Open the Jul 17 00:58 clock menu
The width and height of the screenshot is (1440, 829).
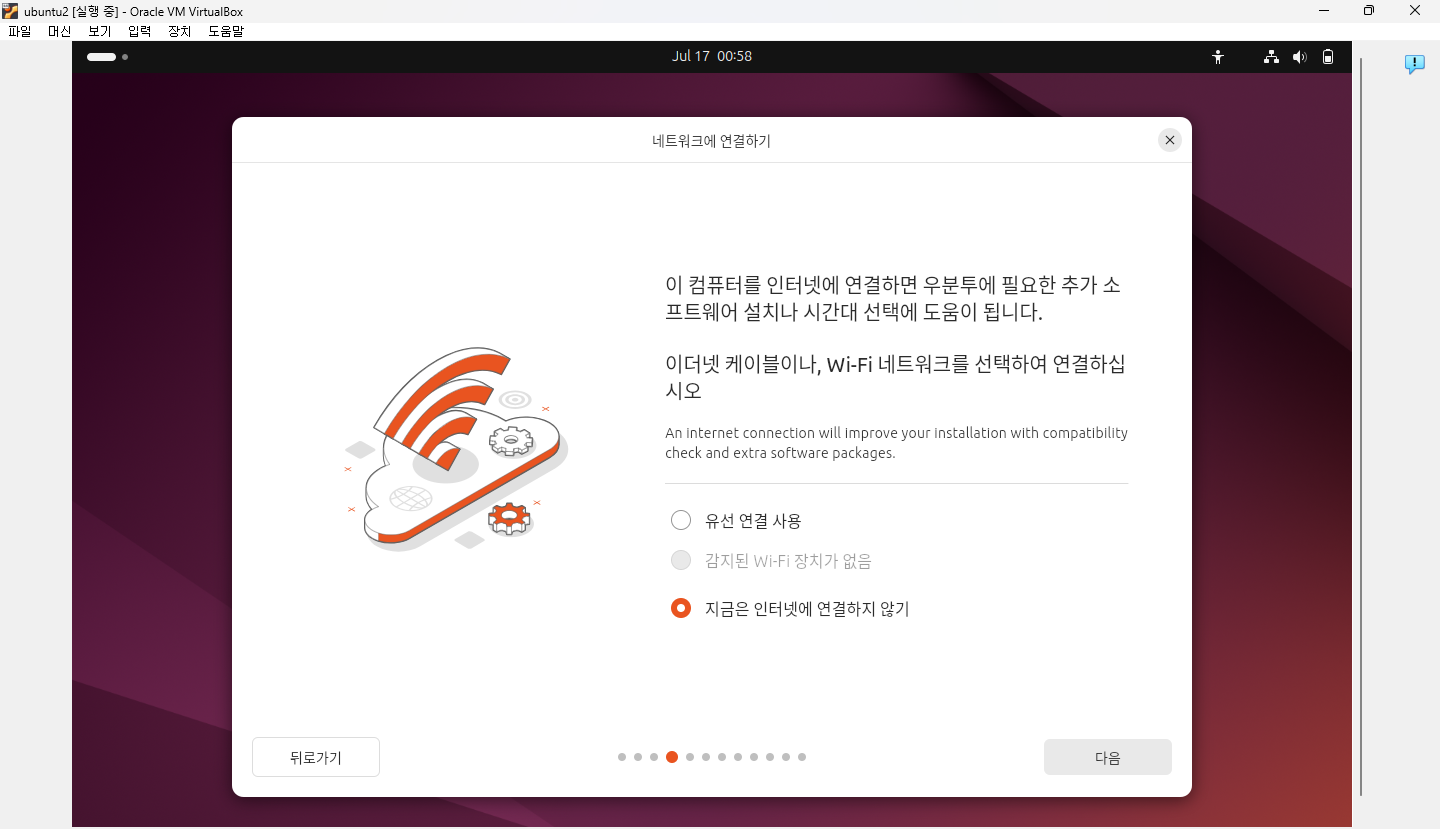click(712, 56)
